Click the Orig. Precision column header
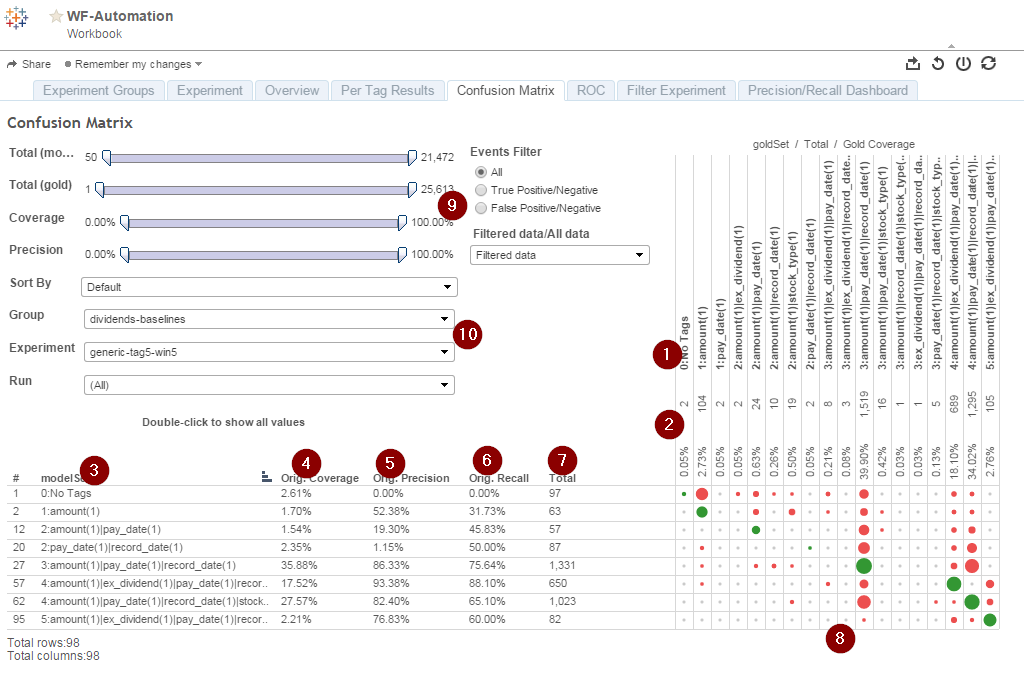1024x674 pixels. click(x=411, y=478)
